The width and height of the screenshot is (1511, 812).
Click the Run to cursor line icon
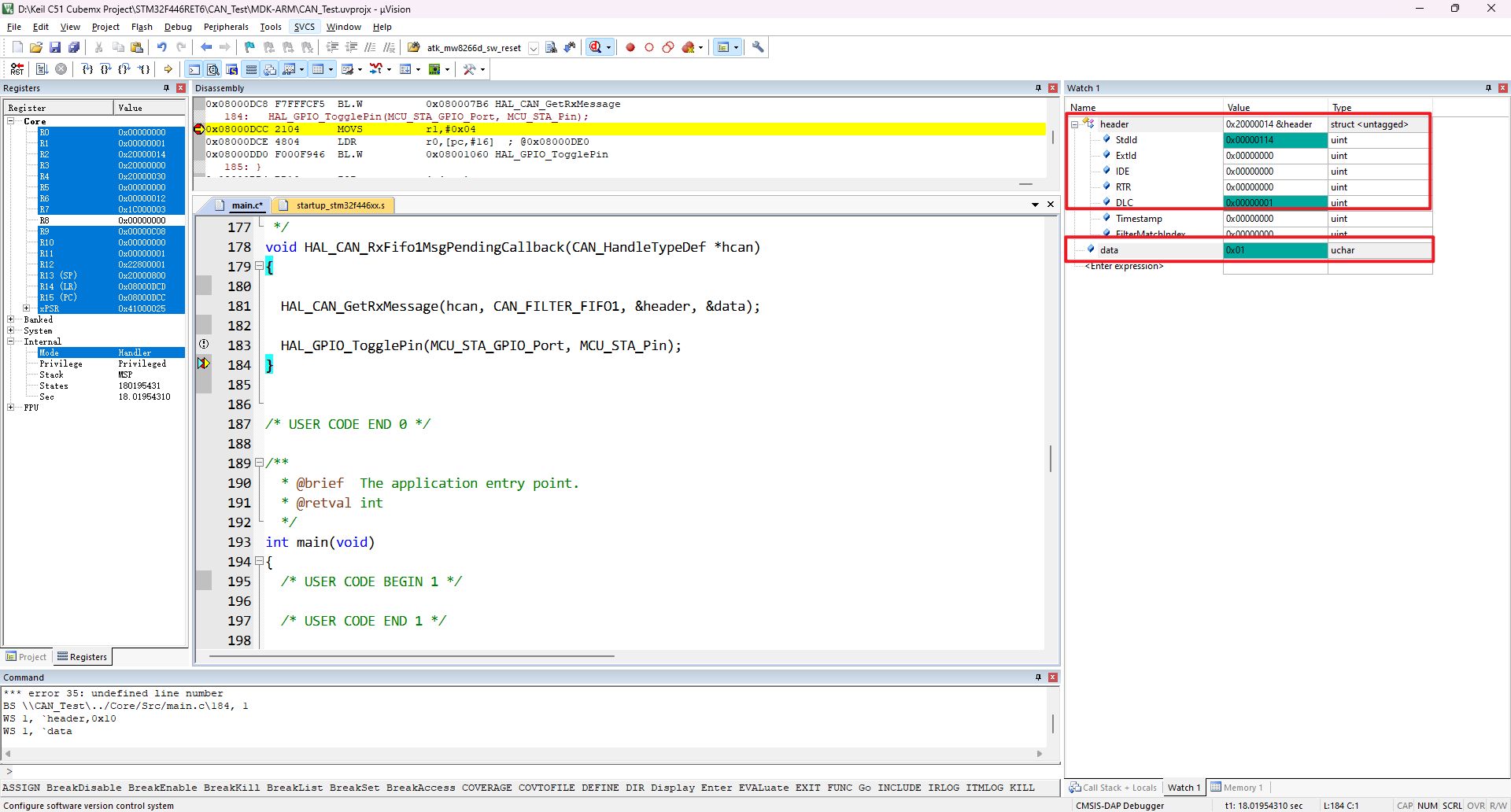click(144, 69)
